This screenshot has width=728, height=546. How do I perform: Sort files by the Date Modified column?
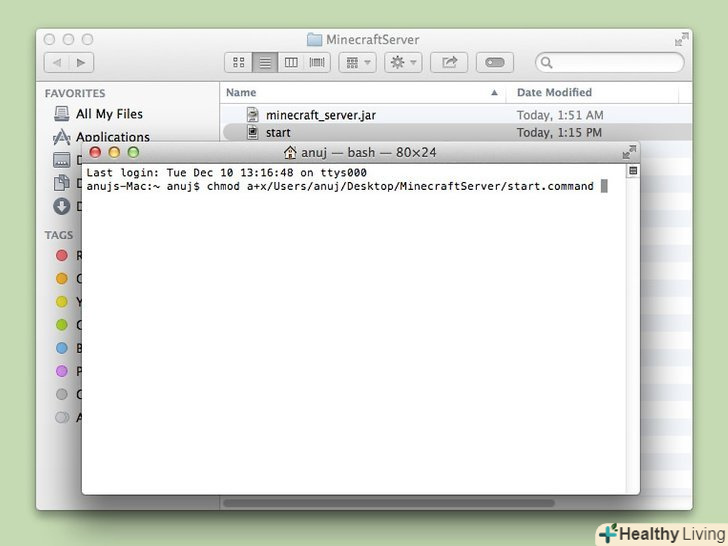(554, 92)
